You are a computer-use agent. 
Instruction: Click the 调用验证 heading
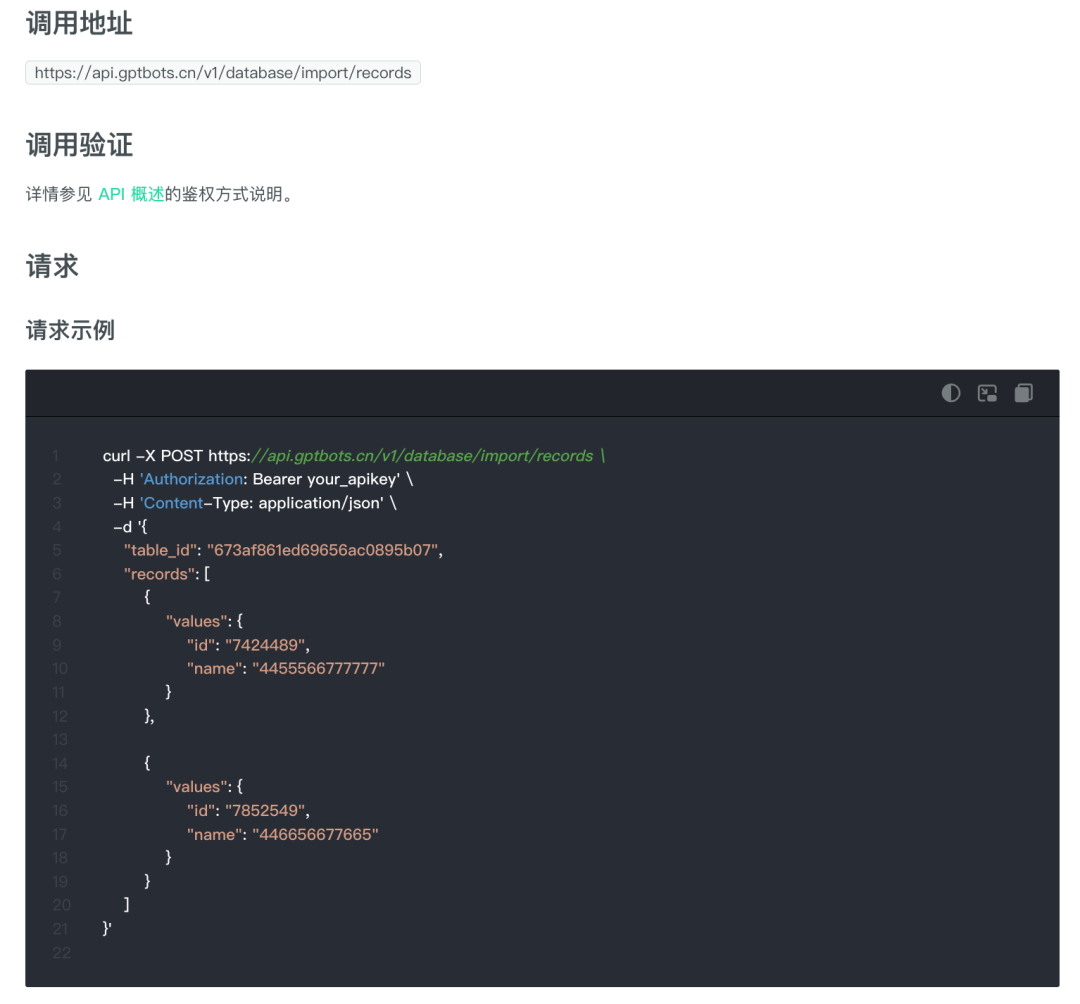[x=79, y=145]
